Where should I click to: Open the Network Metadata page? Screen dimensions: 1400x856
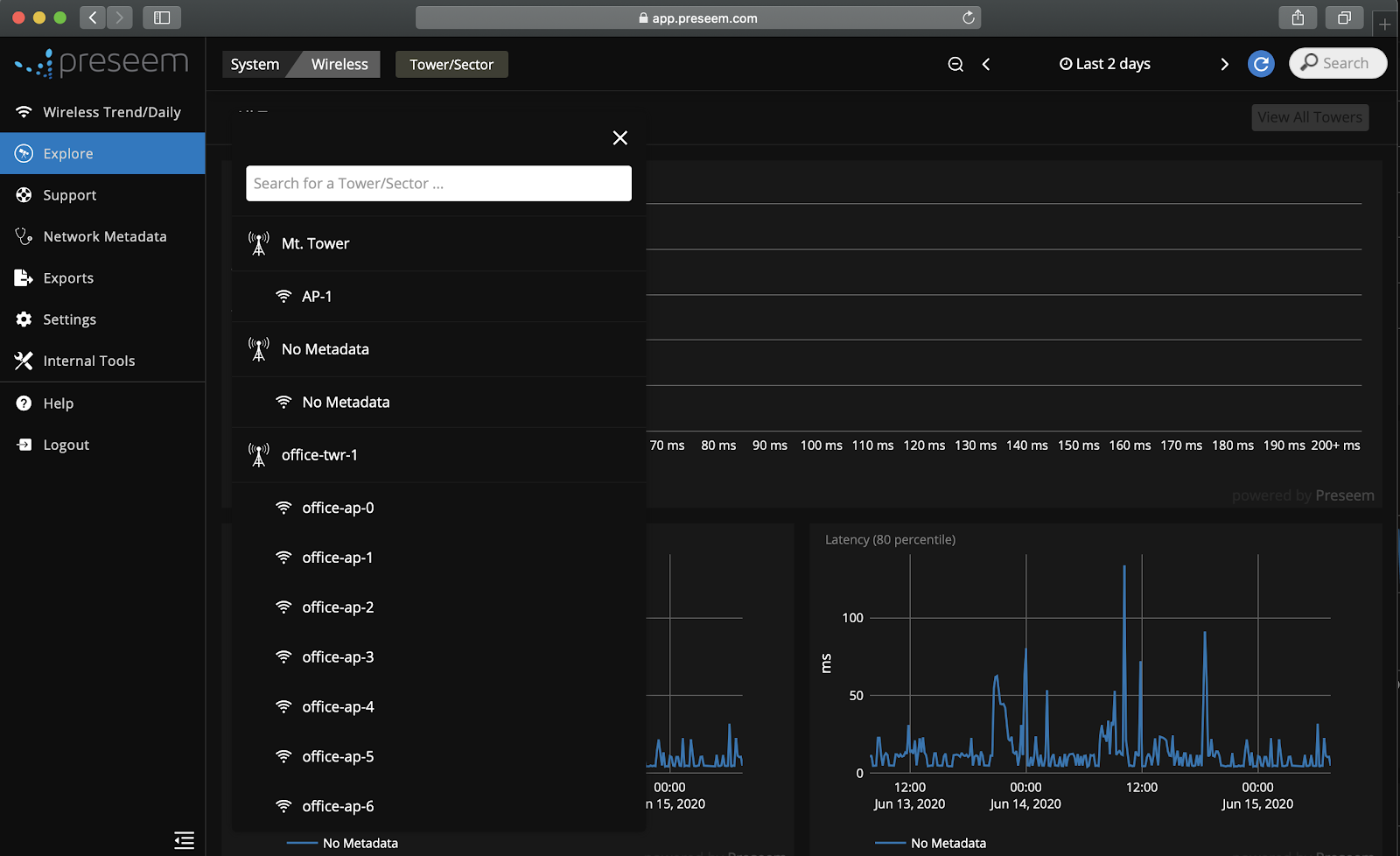point(102,236)
